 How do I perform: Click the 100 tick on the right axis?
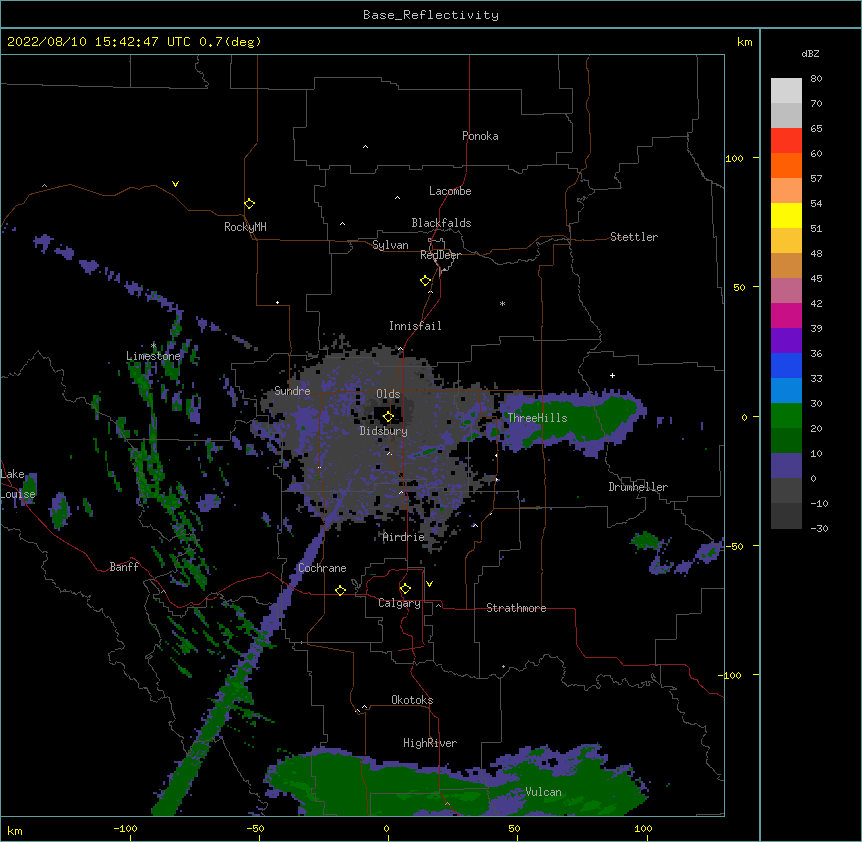coord(734,158)
